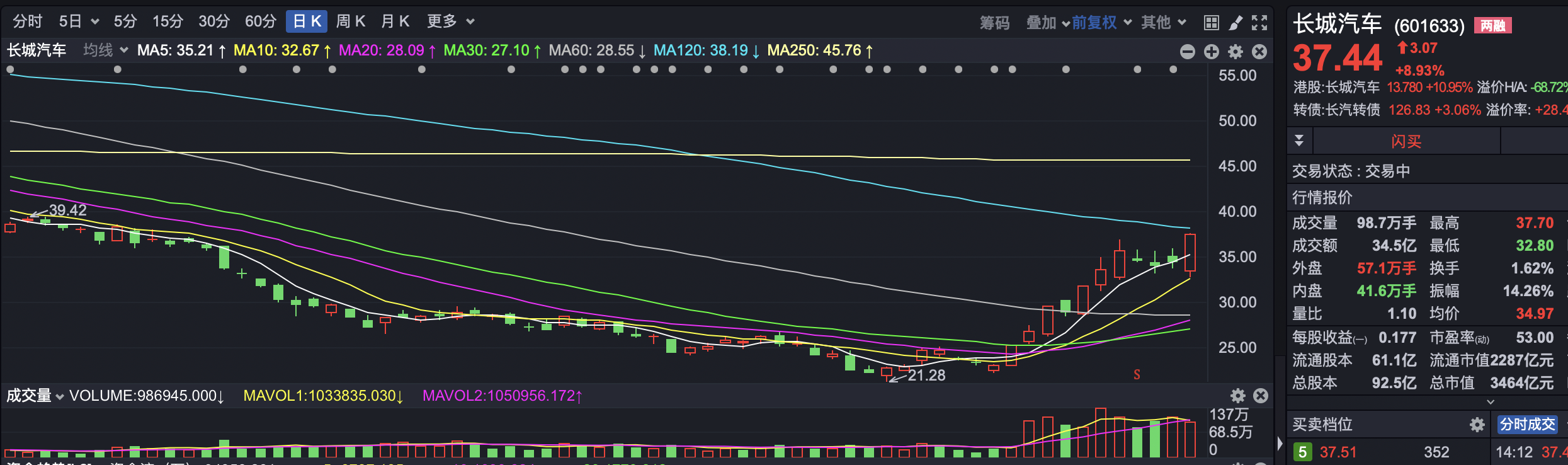Click the 换手 1.62% value
Viewport: 1568px width, 465px height.
[x=1532, y=268]
